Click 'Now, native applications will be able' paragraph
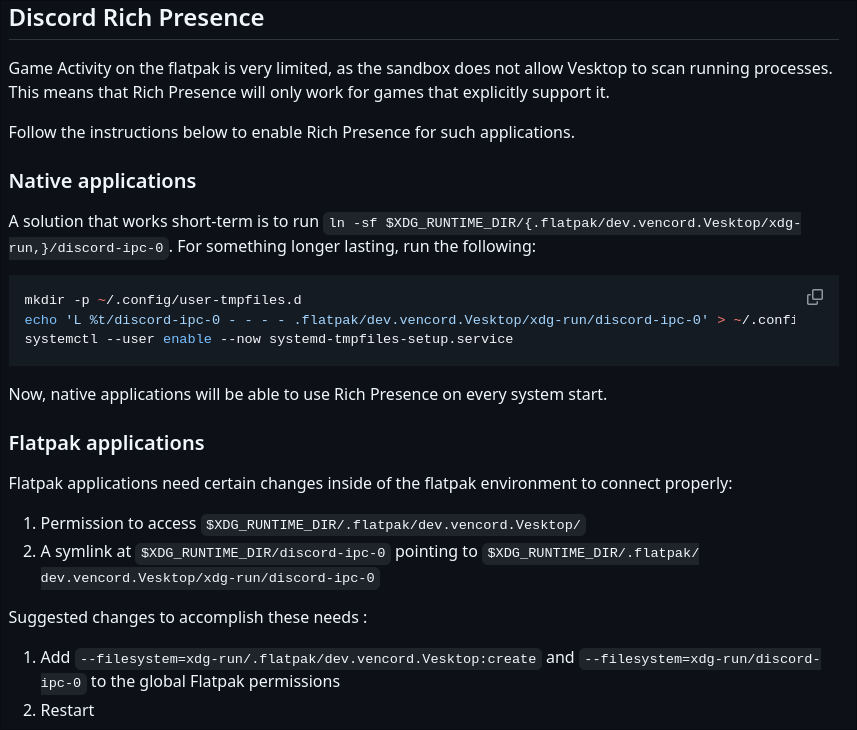Viewport: 857px width, 730px height. pyautogui.click(x=308, y=395)
